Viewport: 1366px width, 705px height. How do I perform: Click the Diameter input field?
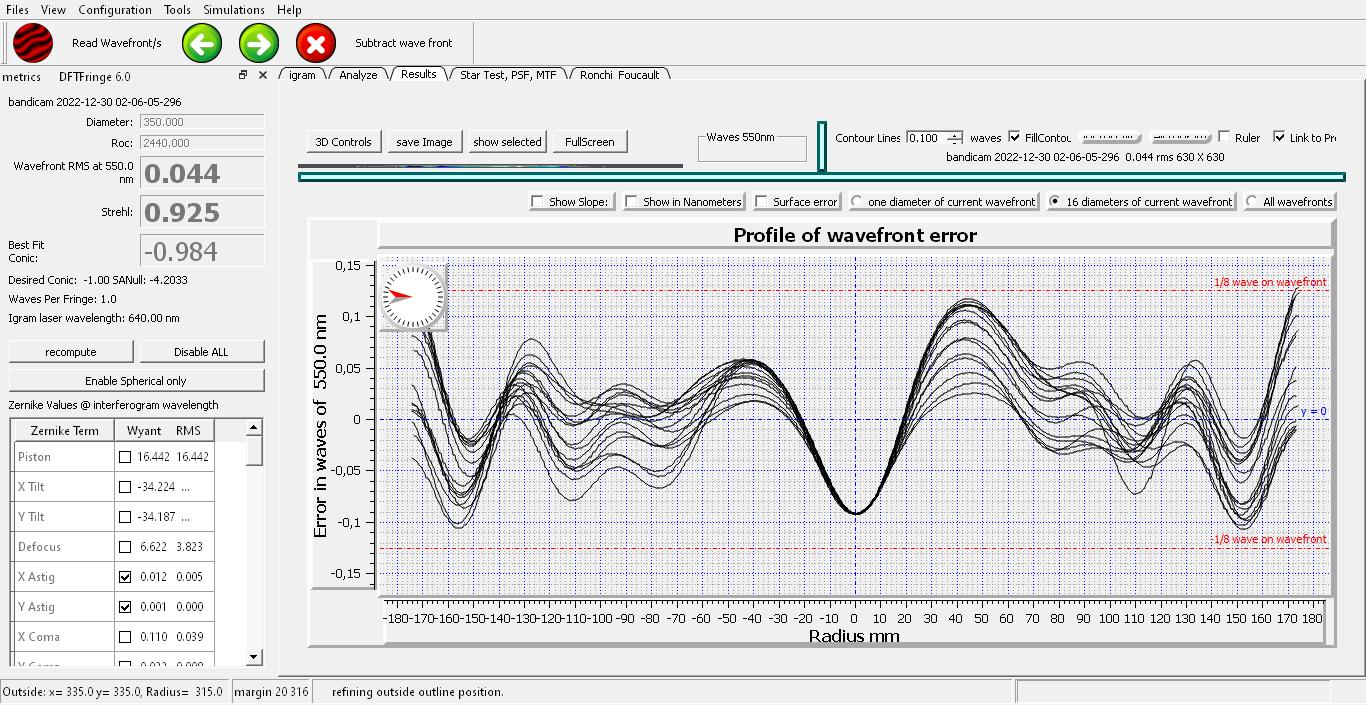pos(201,122)
